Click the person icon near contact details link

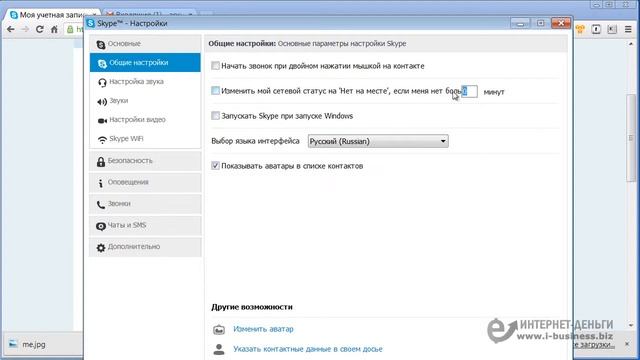pos(219,349)
